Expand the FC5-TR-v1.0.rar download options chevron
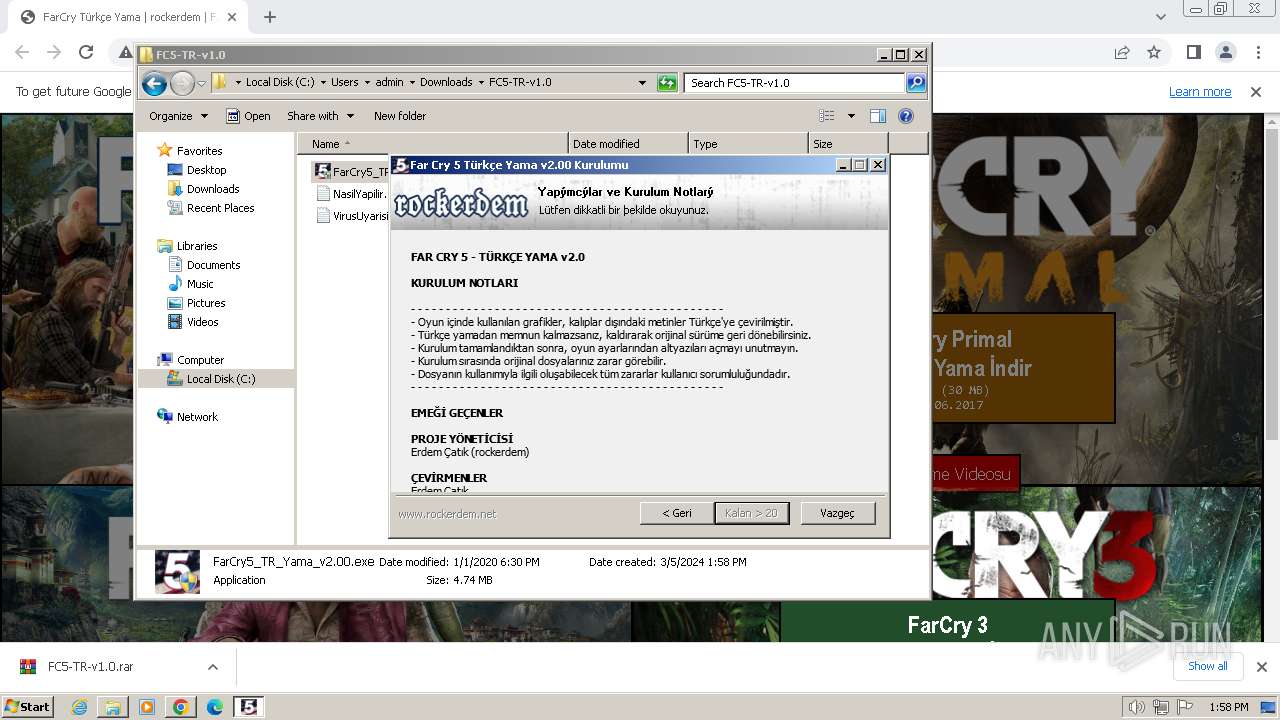The image size is (1280, 720). [212, 667]
